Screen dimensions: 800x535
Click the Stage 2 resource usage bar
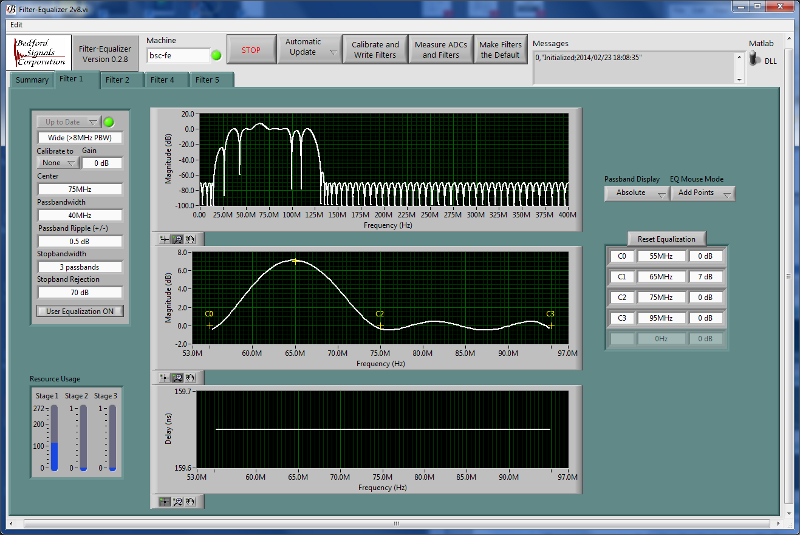(x=83, y=438)
